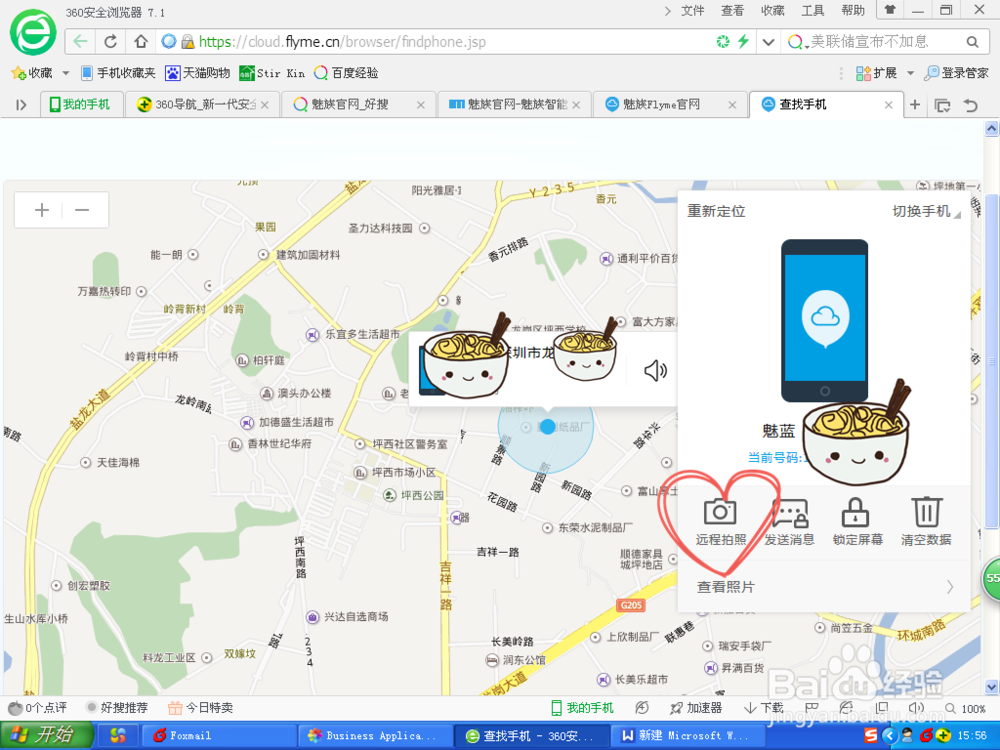Click the padlock icon in the address bar

tap(188, 42)
